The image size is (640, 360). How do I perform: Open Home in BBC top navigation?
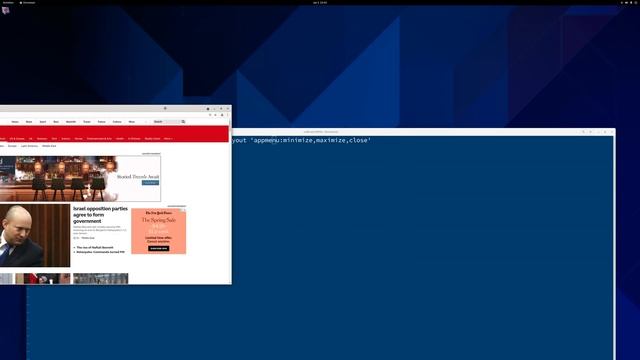[15, 122]
